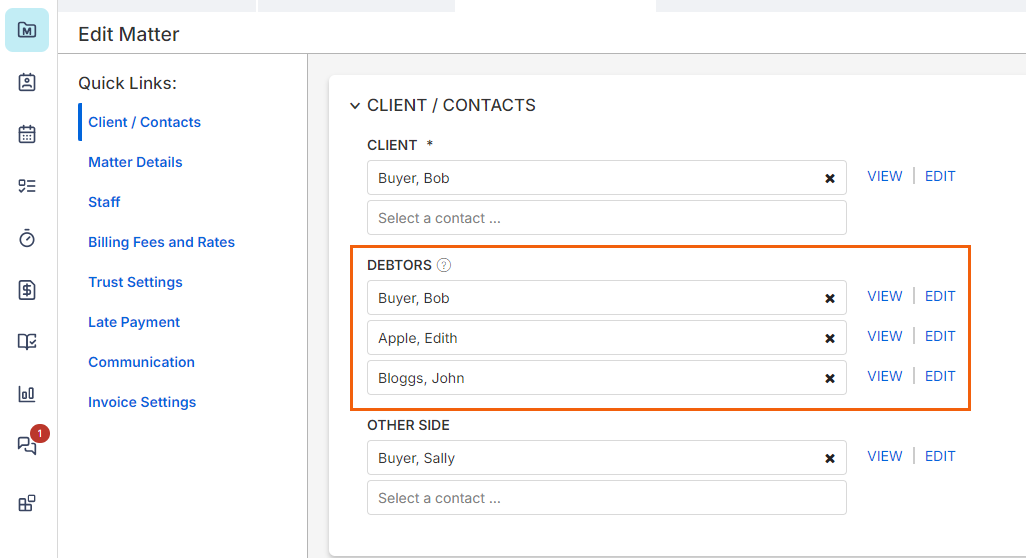This screenshot has width=1026, height=558.
Task: Open the Calendar icon in sidebar
Action: click(x=27, y=134)
